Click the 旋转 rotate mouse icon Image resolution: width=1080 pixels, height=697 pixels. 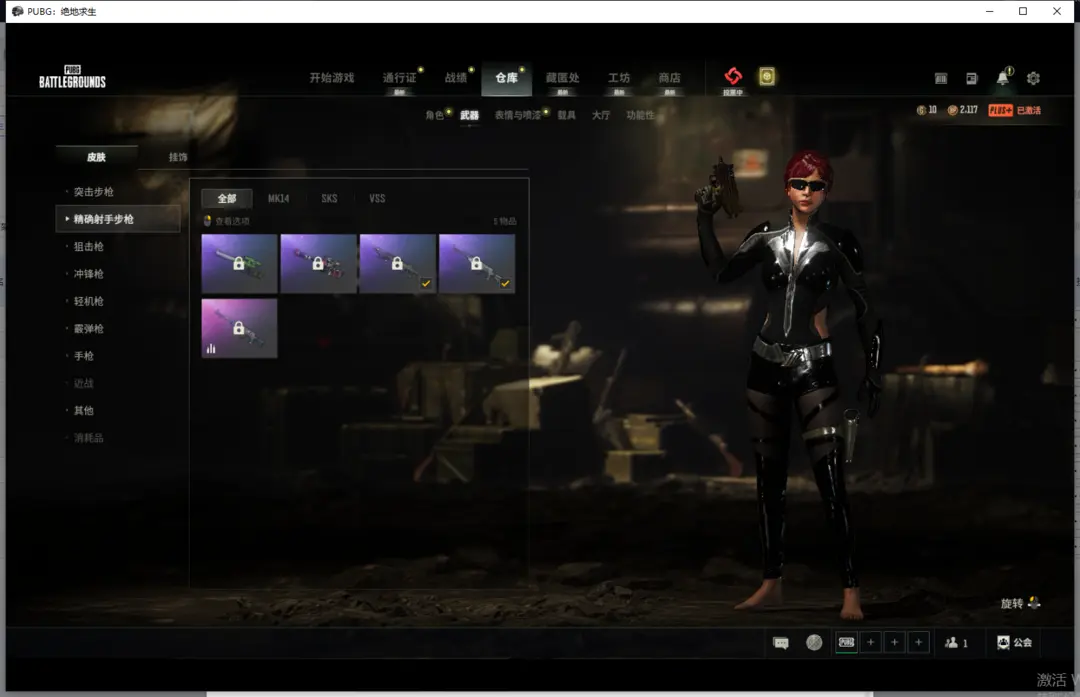click(1021, 603)
